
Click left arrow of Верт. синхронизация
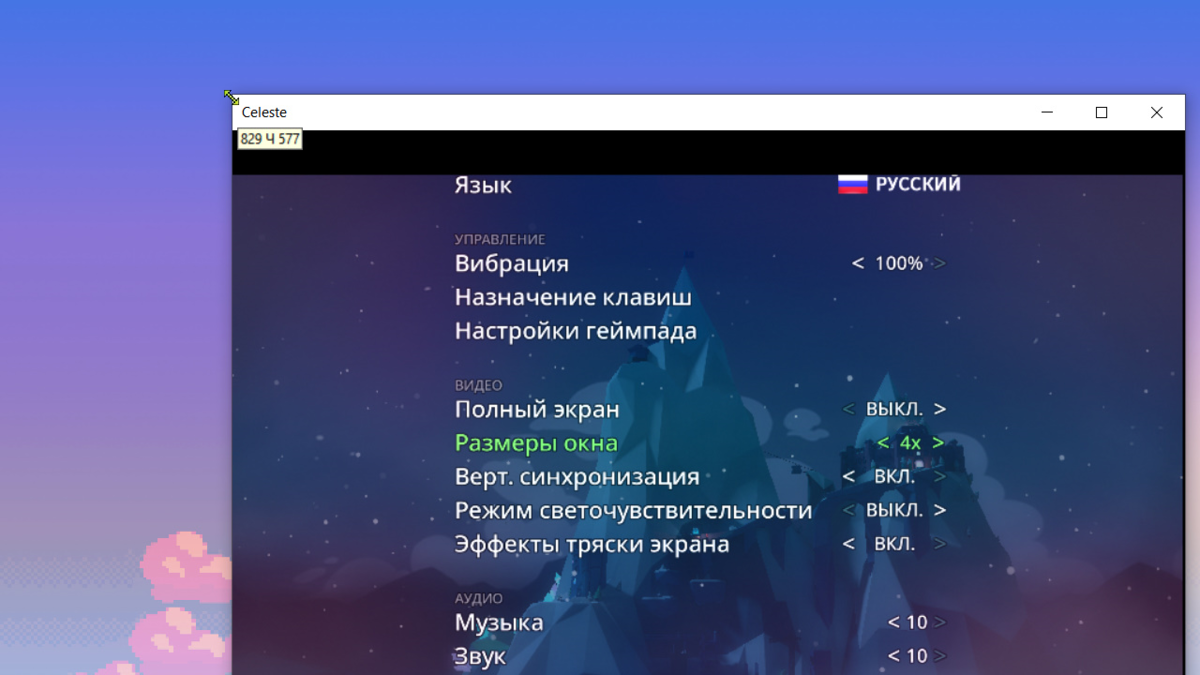848,477
